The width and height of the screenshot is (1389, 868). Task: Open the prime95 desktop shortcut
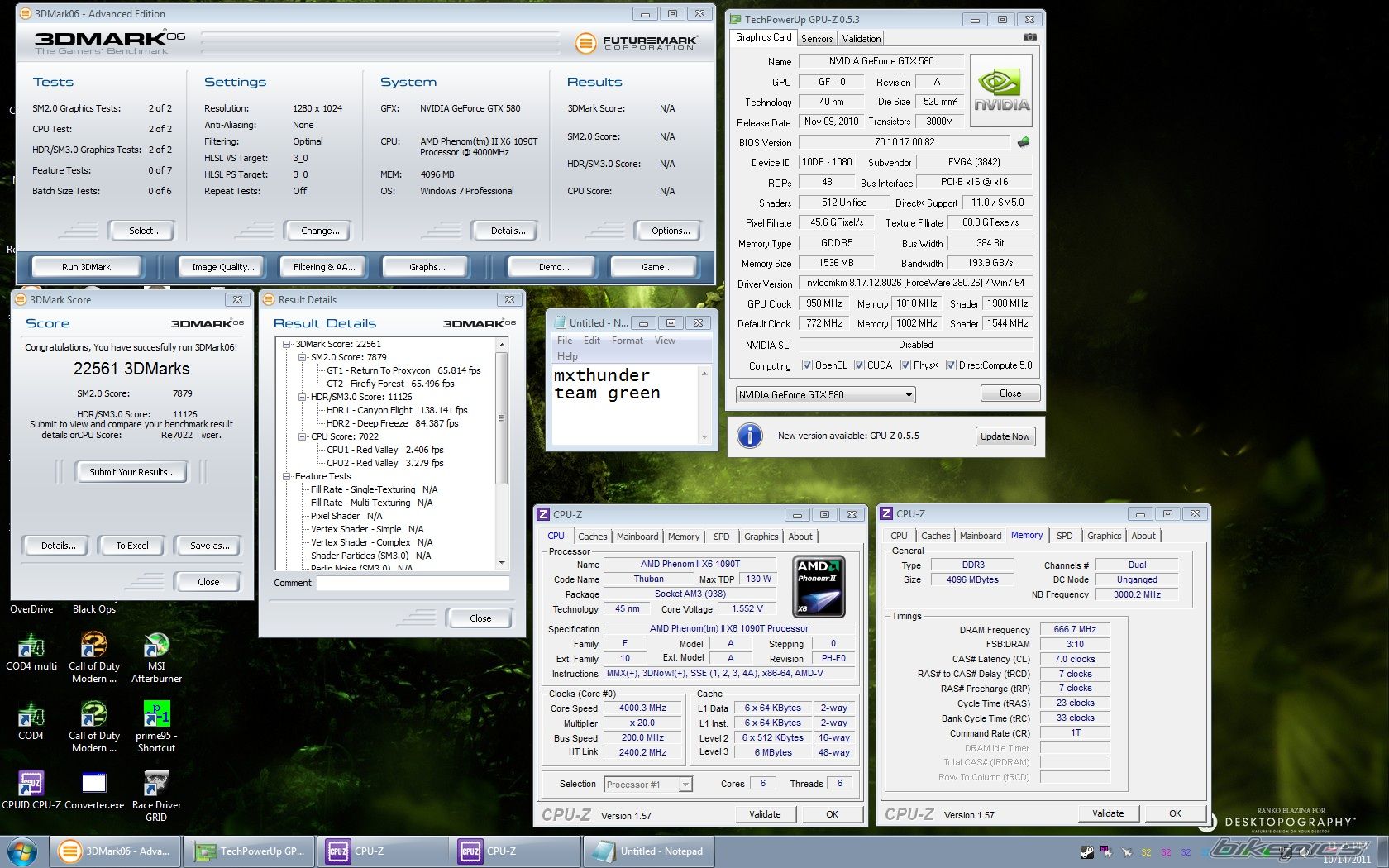click(x=156, y=714)
